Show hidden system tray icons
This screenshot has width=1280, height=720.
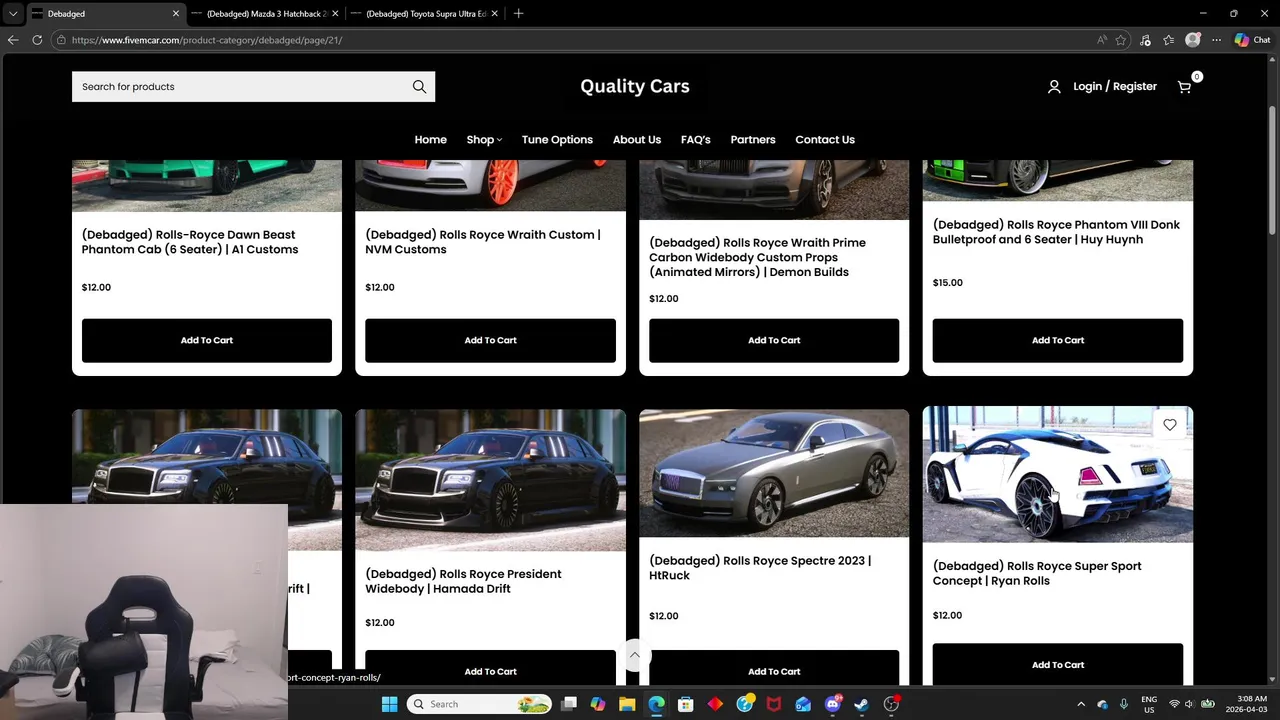point(1081,704)
